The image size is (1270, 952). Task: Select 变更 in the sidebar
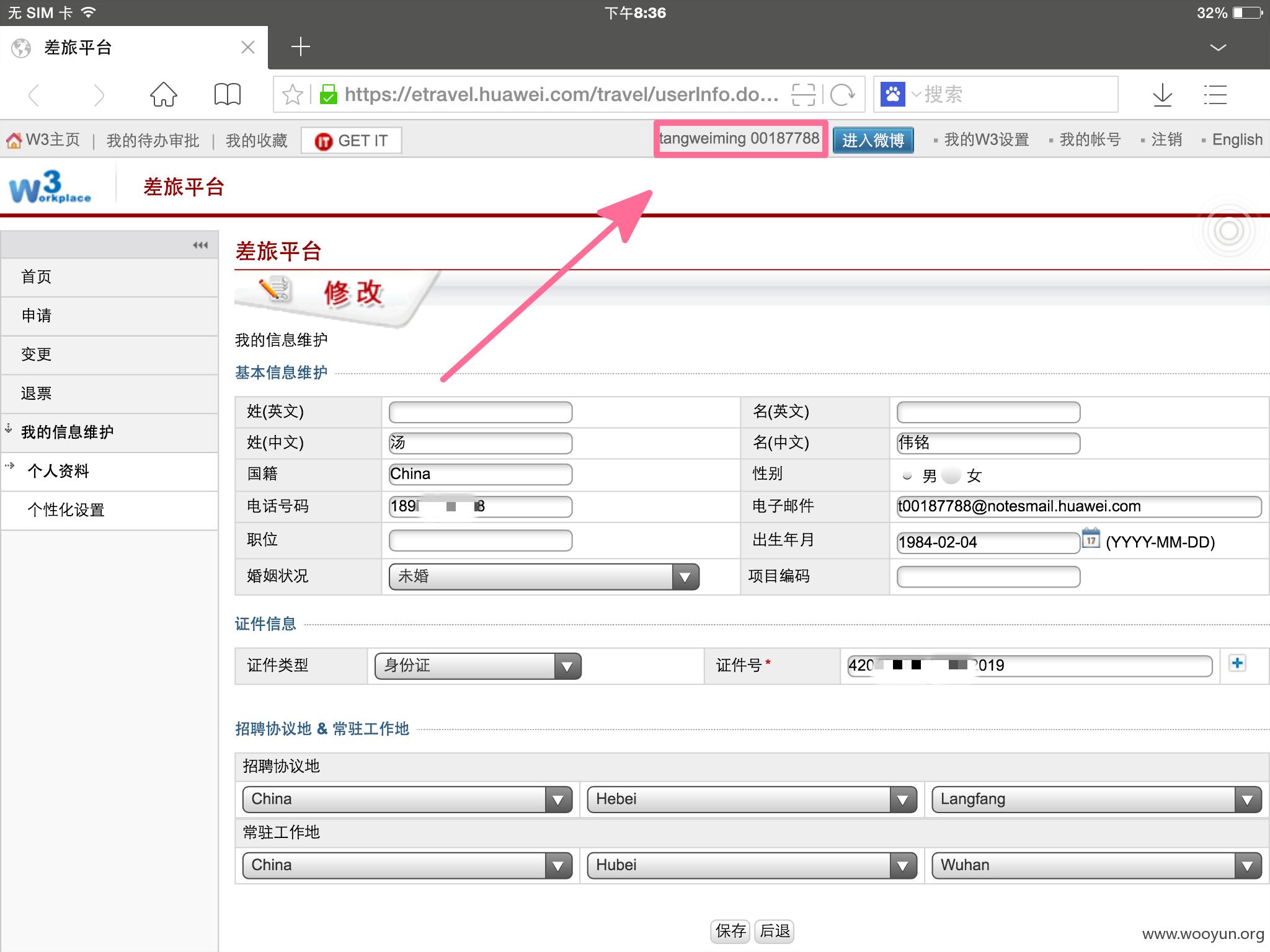pos(109,355)
